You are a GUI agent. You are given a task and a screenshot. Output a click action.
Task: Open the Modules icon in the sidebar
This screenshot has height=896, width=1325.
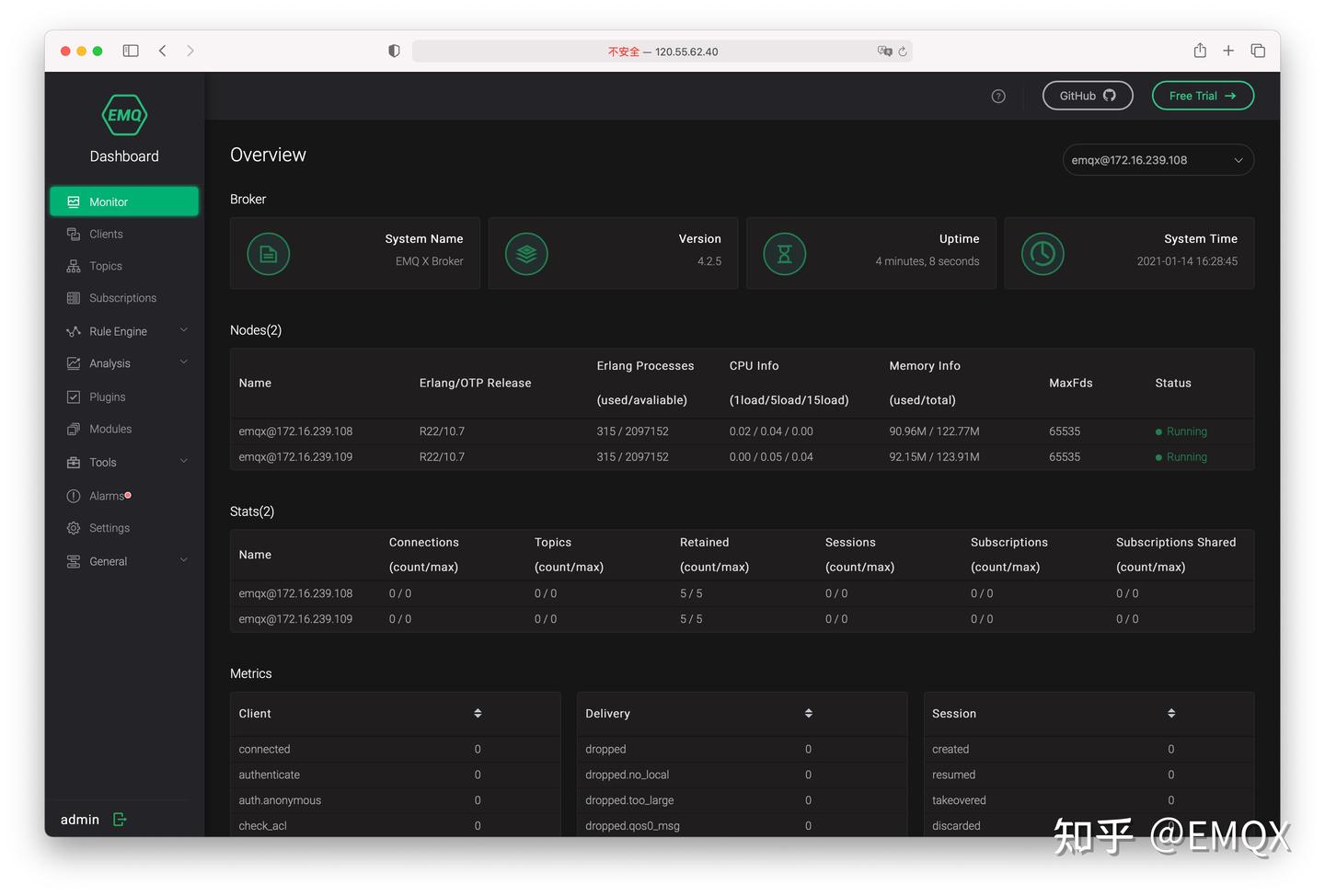75,429
